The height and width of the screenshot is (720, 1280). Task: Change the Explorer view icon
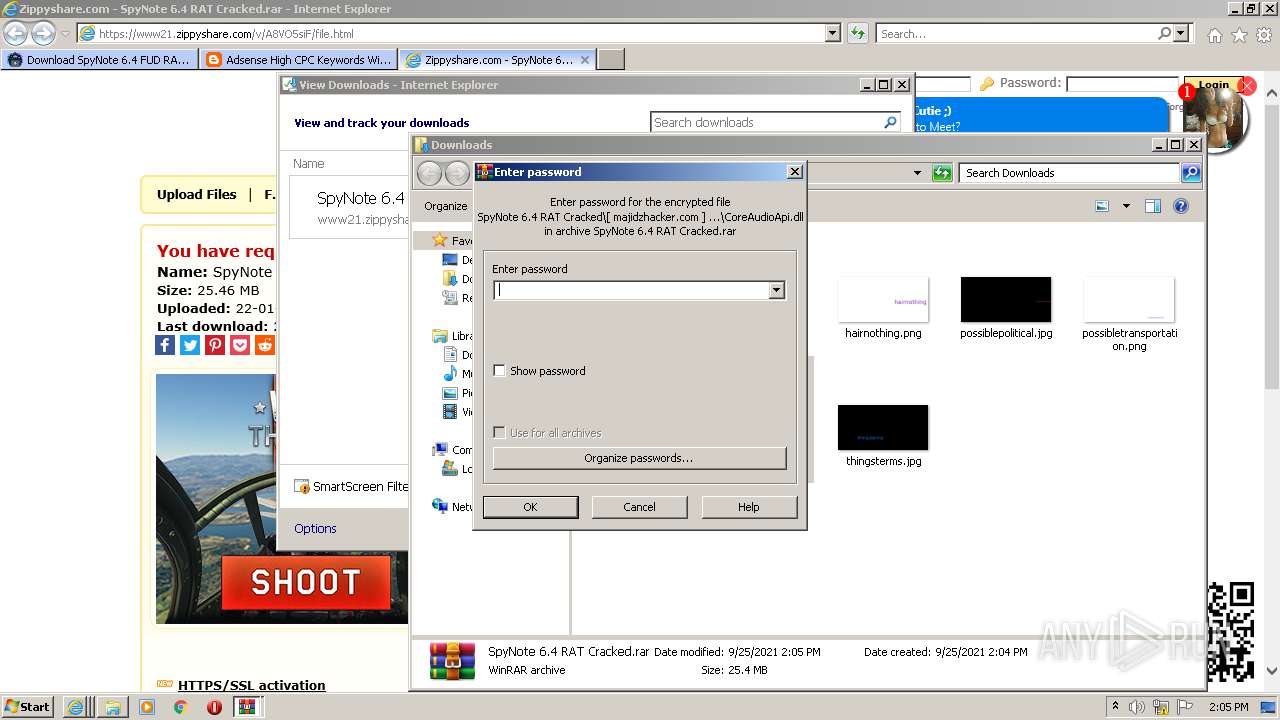pos(1102,206)
